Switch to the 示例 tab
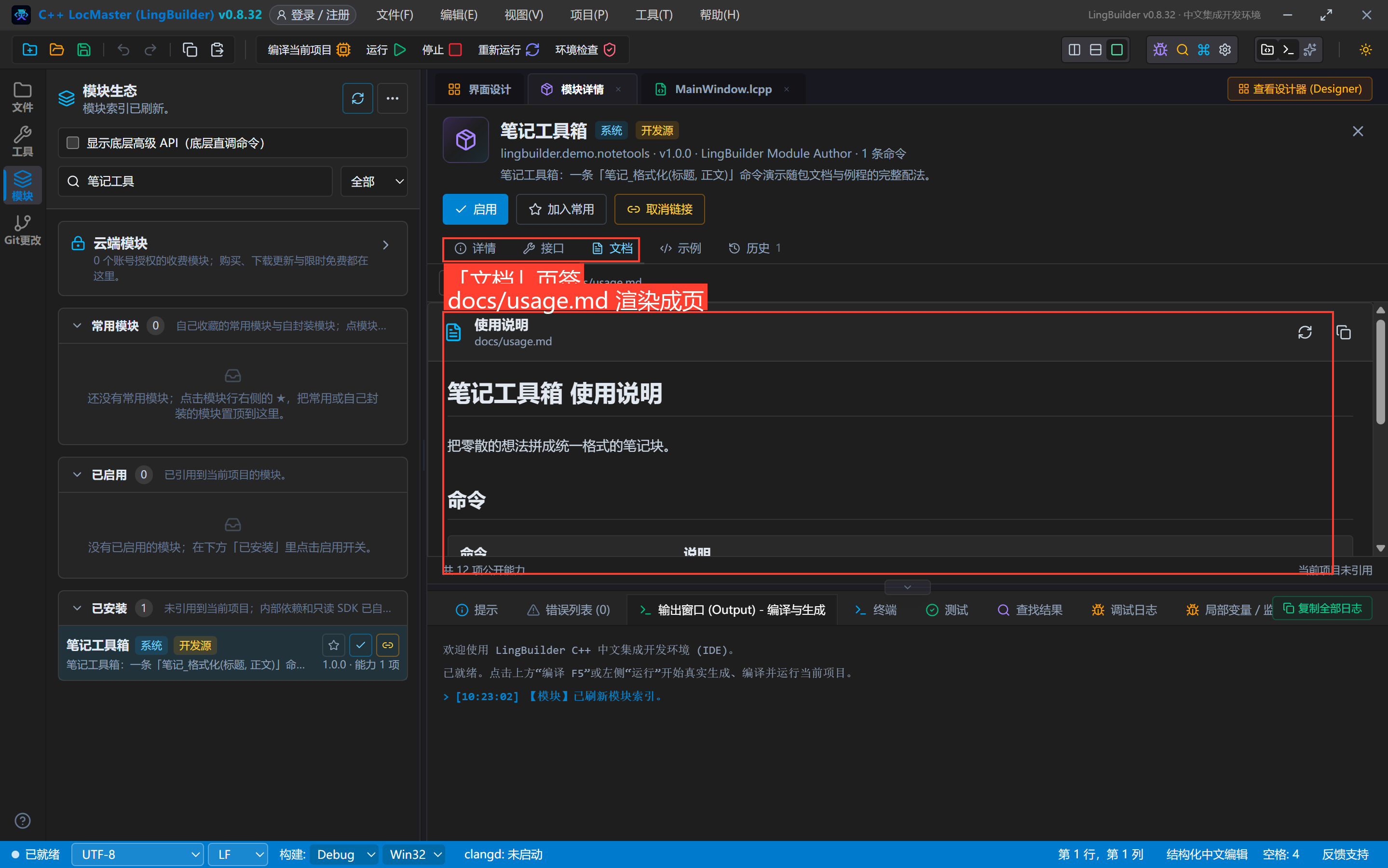 [680, 248]
